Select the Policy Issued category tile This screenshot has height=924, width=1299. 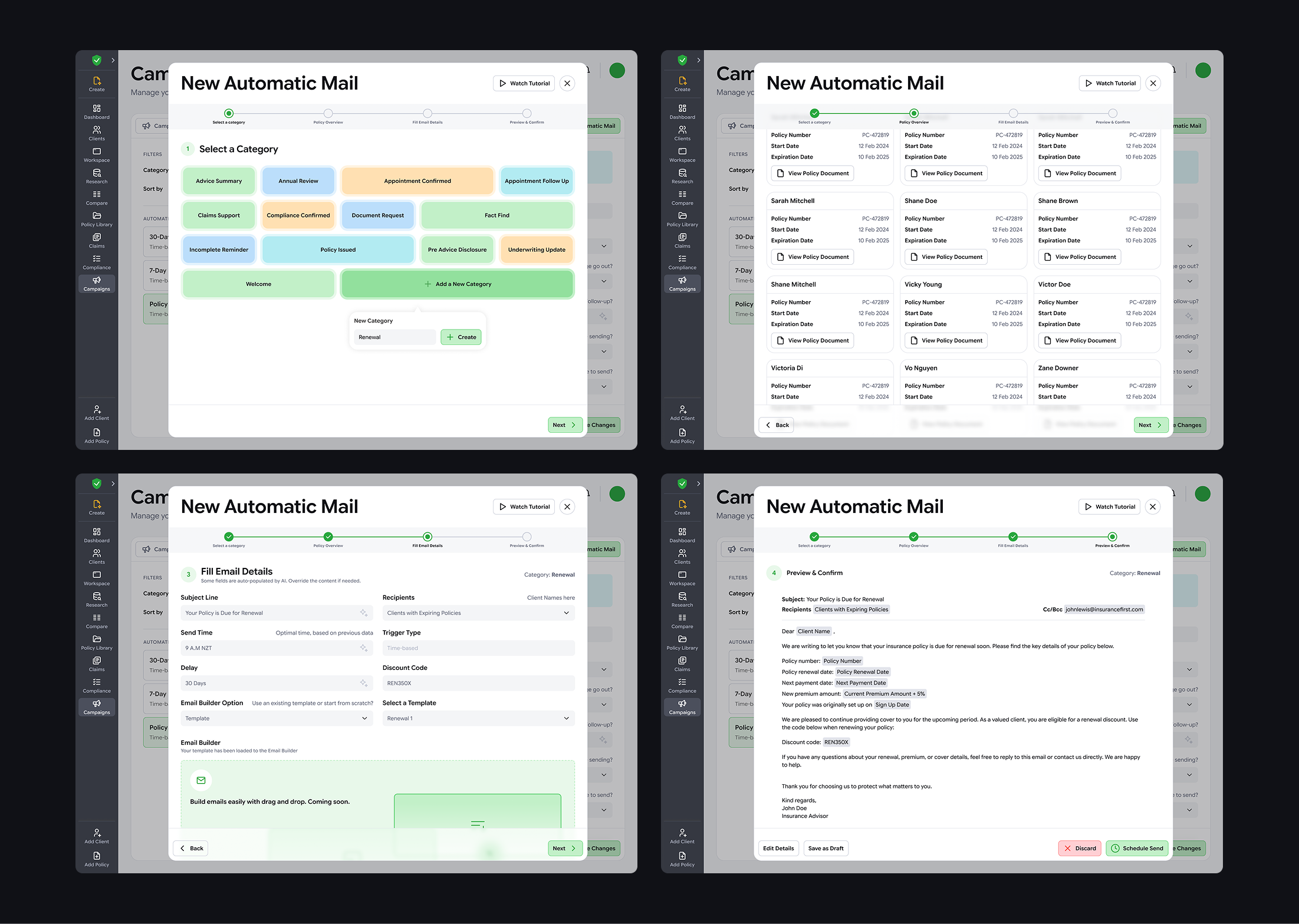click(x=338, y=250)
